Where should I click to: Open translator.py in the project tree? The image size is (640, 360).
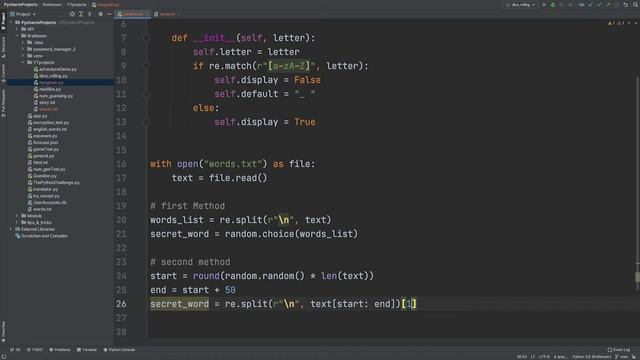pyautogui.click(x=42, y=189)
